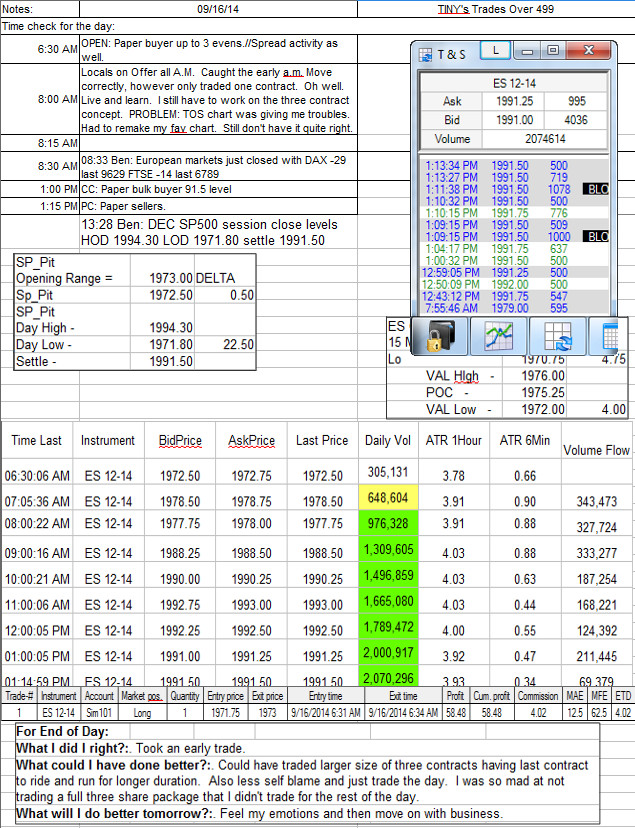635x828 pixels.
Task: Select the Day Low value 1971.80
Action: pyautogui.click(x=162, y=344)
